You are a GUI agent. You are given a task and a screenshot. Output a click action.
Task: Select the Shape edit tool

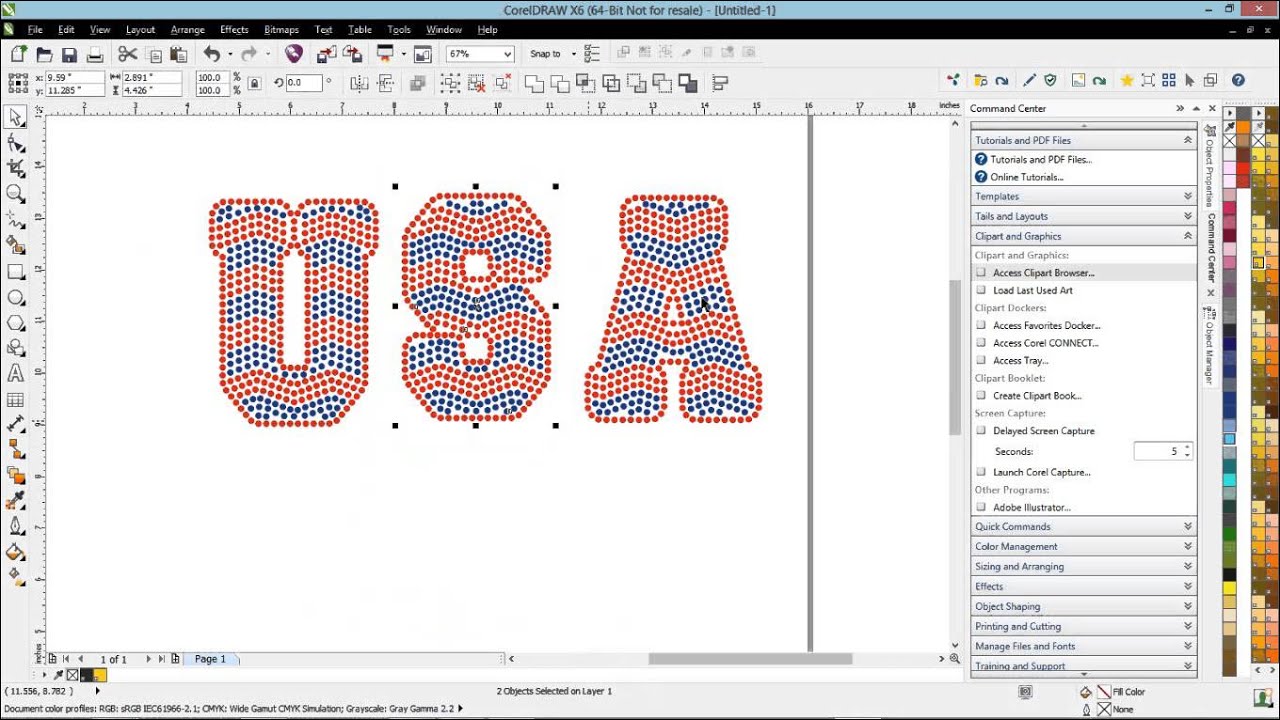point(15,144)
